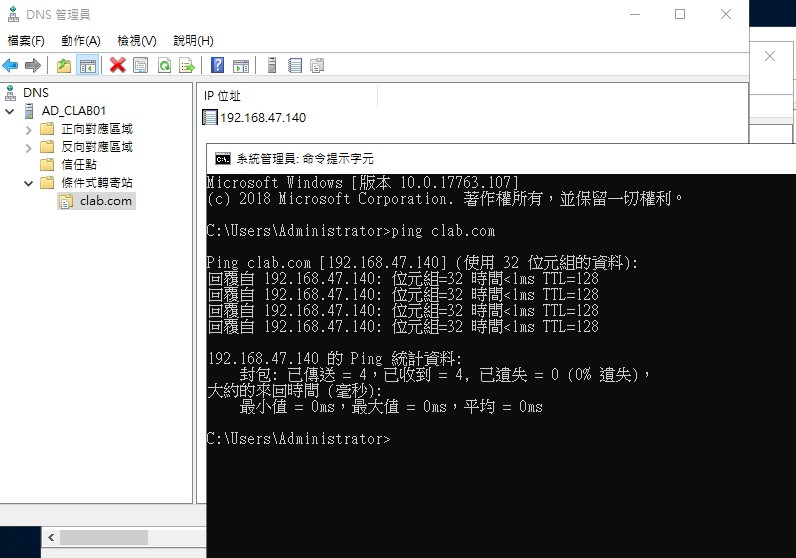Click the notebook record toolbar icon
The width and height of the screenshot is (796, 558).
(295, 65)
